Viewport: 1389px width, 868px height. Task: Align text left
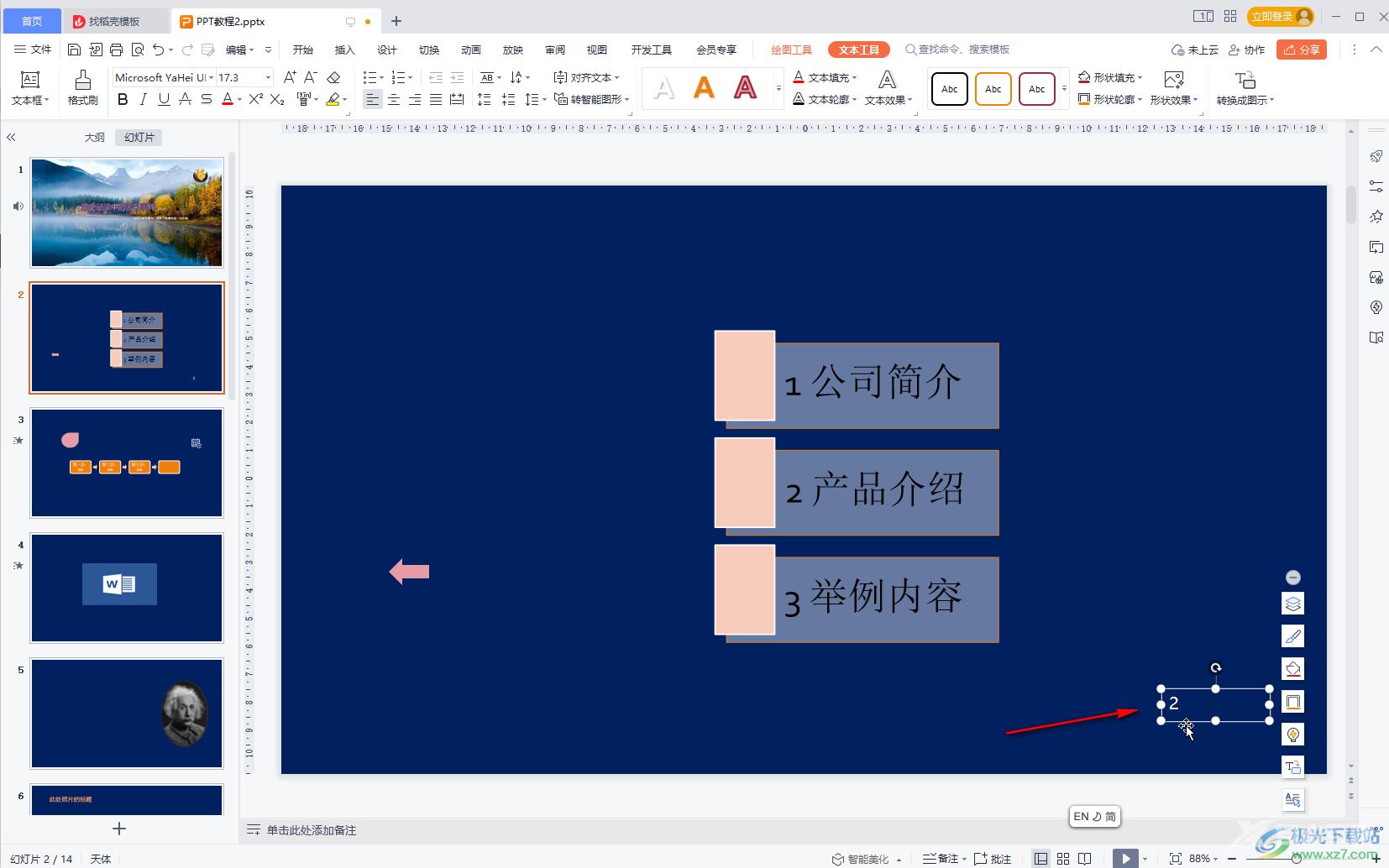point(373,99)
